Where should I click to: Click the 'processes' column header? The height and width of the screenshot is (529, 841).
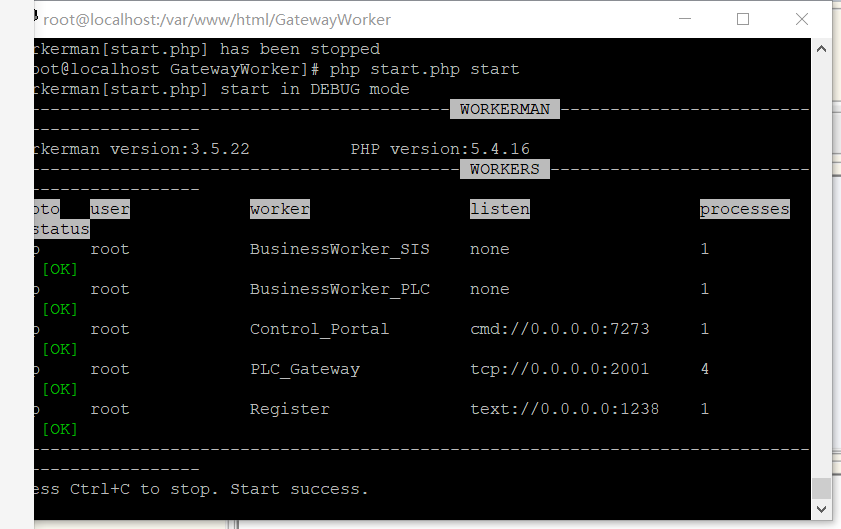click(x=744, y=209)
